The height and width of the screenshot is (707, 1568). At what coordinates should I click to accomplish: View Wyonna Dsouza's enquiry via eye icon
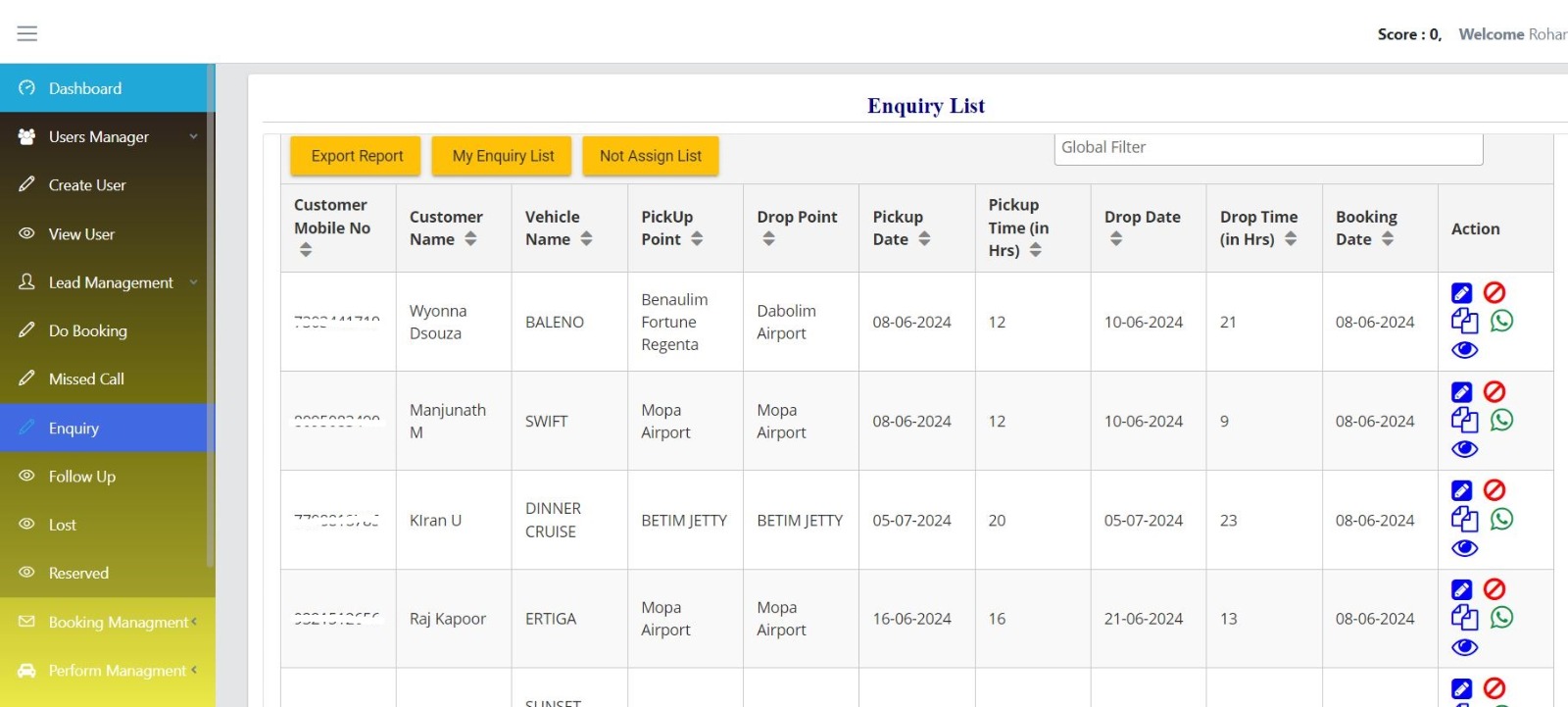[x=1464, y=350]
